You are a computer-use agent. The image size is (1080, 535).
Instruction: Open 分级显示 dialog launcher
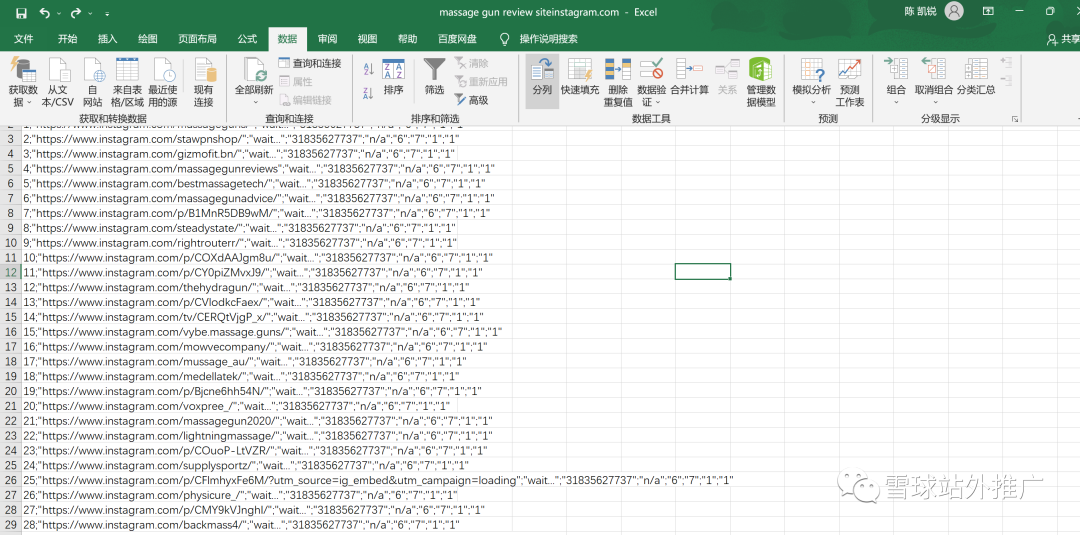click(1015, 119)
